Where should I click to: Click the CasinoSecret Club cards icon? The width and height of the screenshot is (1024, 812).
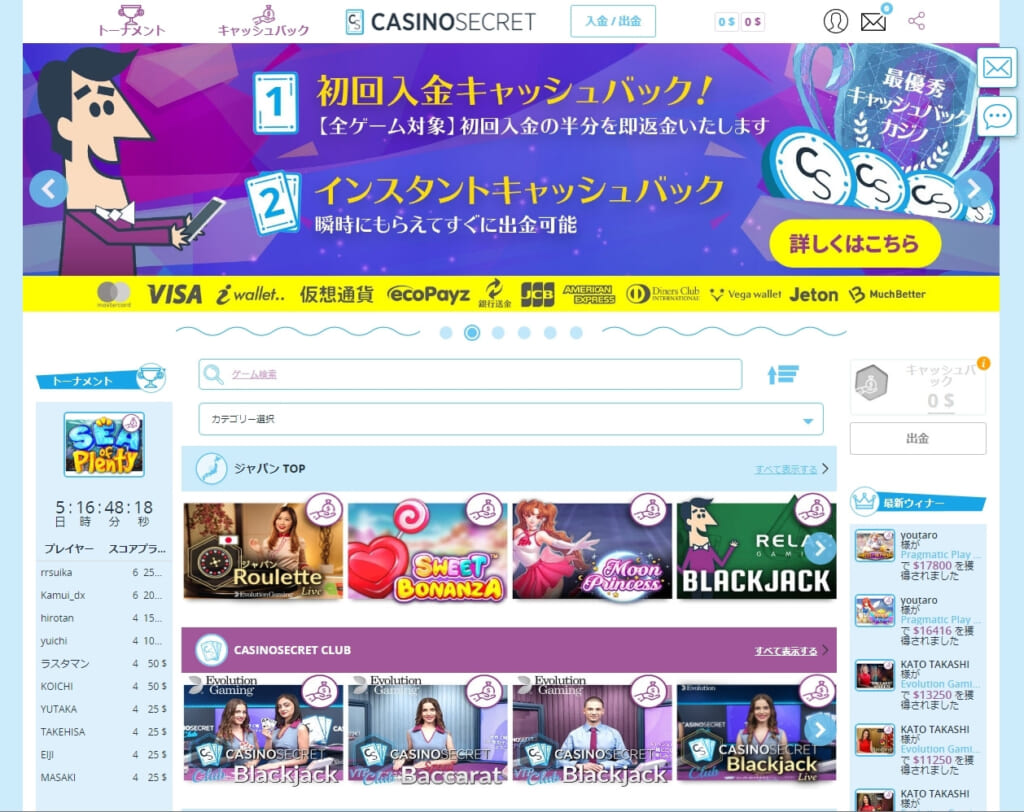[x=212, y=650]
